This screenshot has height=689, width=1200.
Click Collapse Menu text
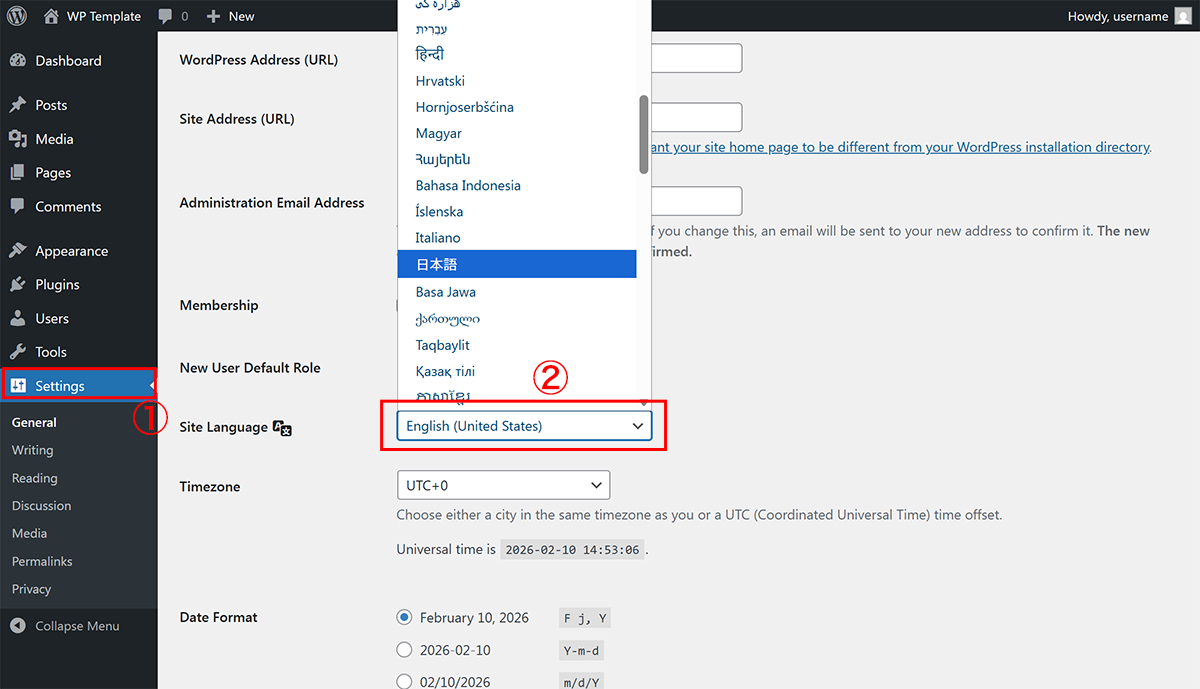[x=77, y=626]
